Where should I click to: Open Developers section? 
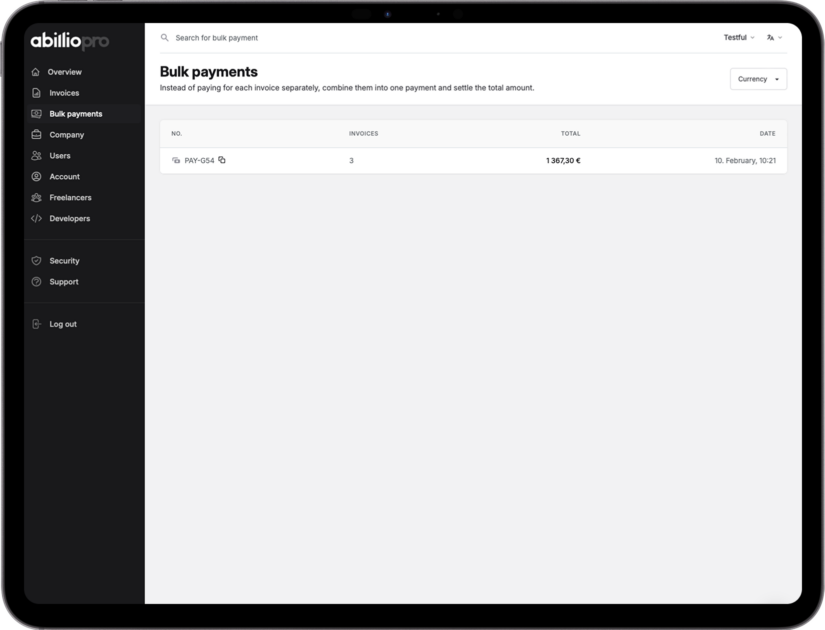[x=70, y=218]
